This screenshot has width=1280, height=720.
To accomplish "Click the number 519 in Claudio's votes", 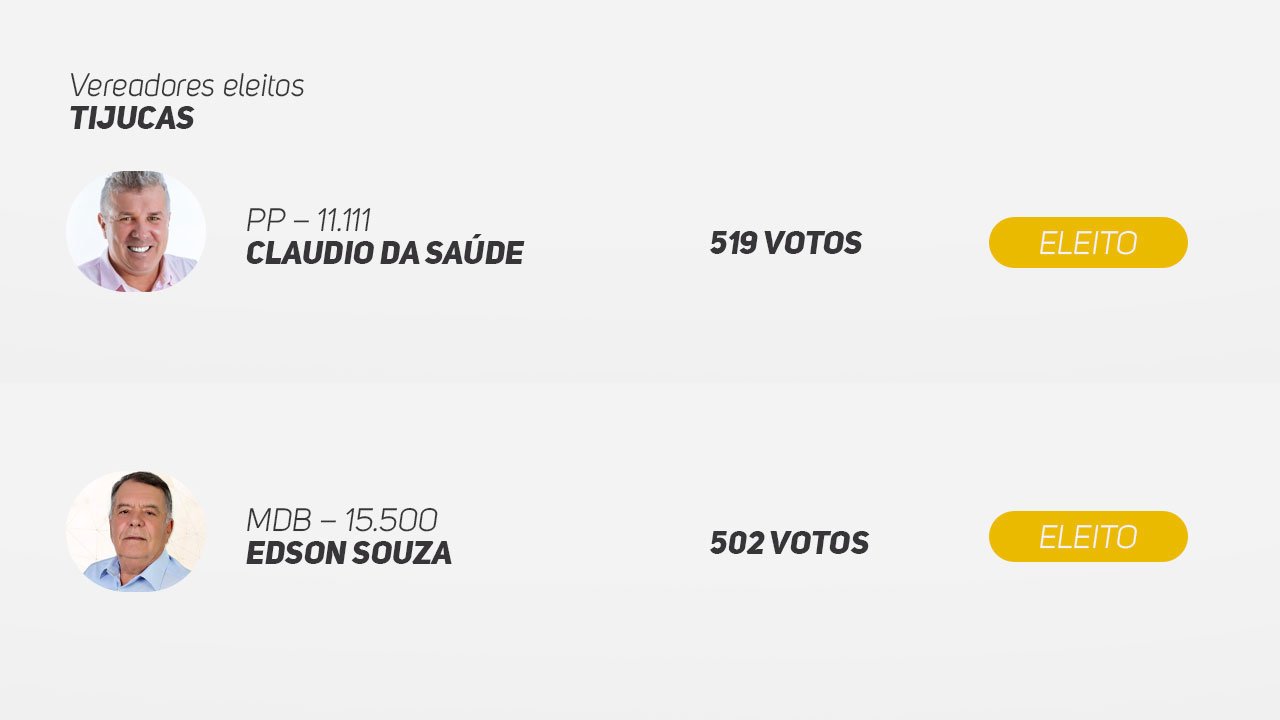I will (733, 243).
